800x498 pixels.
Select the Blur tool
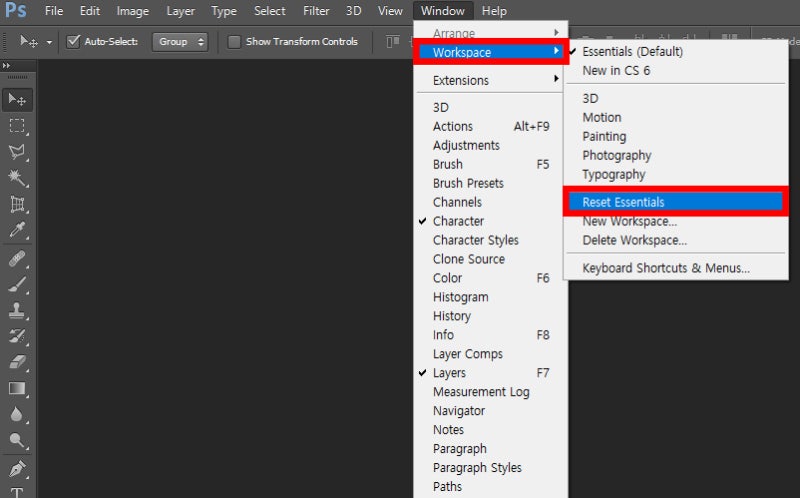pyautogui.click(x=17, y=414)
